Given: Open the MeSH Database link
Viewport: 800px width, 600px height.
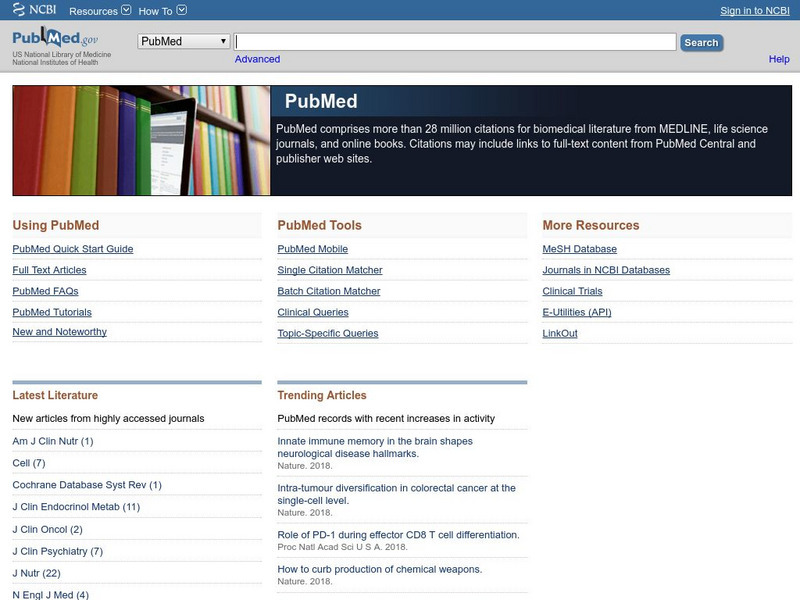Looking at the screenshot, I should point(579,249).
